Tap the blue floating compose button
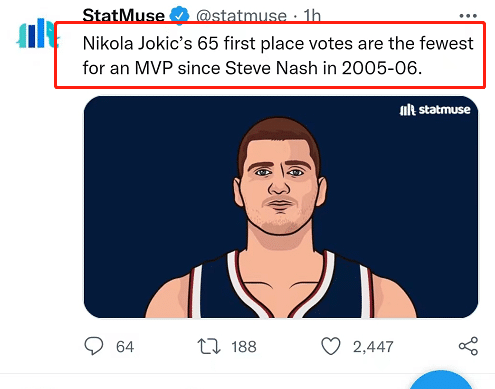This screenshot has height=389, width=495. click(441, 380)
